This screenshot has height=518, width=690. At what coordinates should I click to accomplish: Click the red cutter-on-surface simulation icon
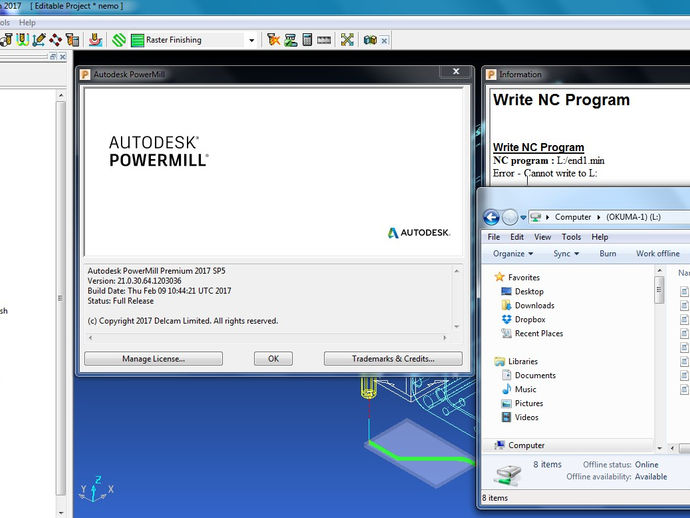point(95,40)
